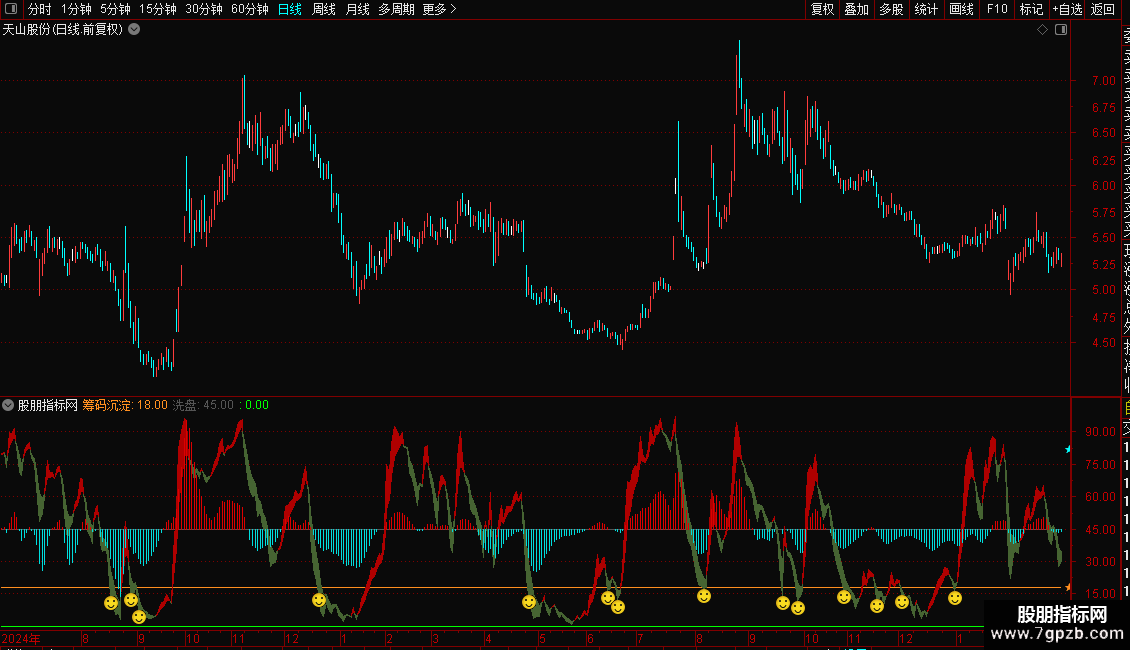
Task: Click the 15.00 indicator axis label
Action: tap(1100, 593)
